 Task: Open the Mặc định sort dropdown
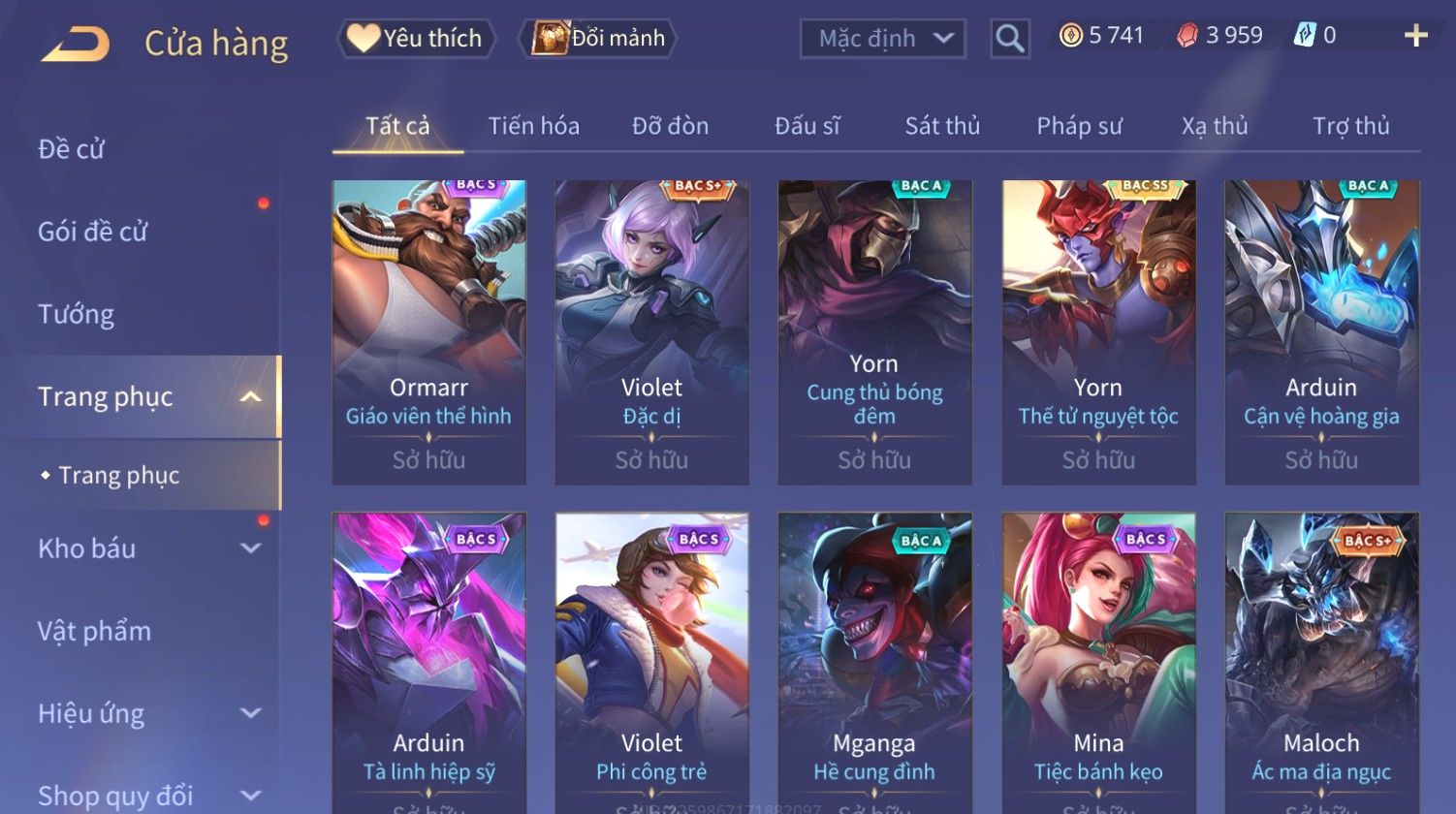[883, 39]
